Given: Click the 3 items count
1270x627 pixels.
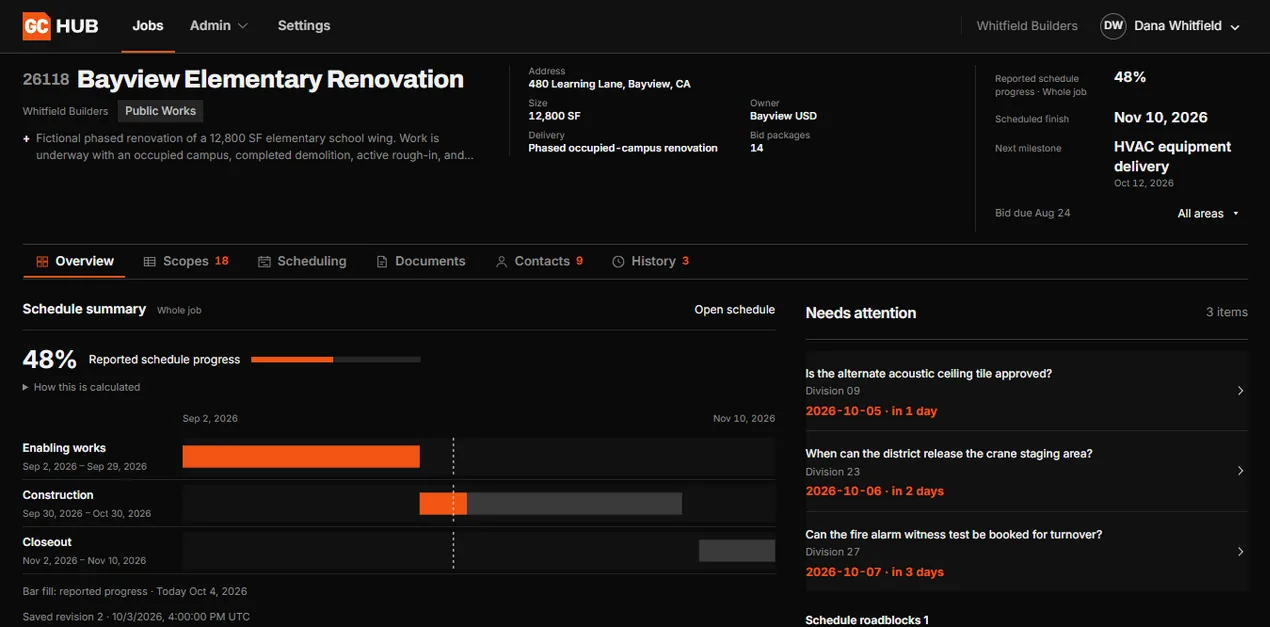Looking at the screenshot, I should point(1227,313).
